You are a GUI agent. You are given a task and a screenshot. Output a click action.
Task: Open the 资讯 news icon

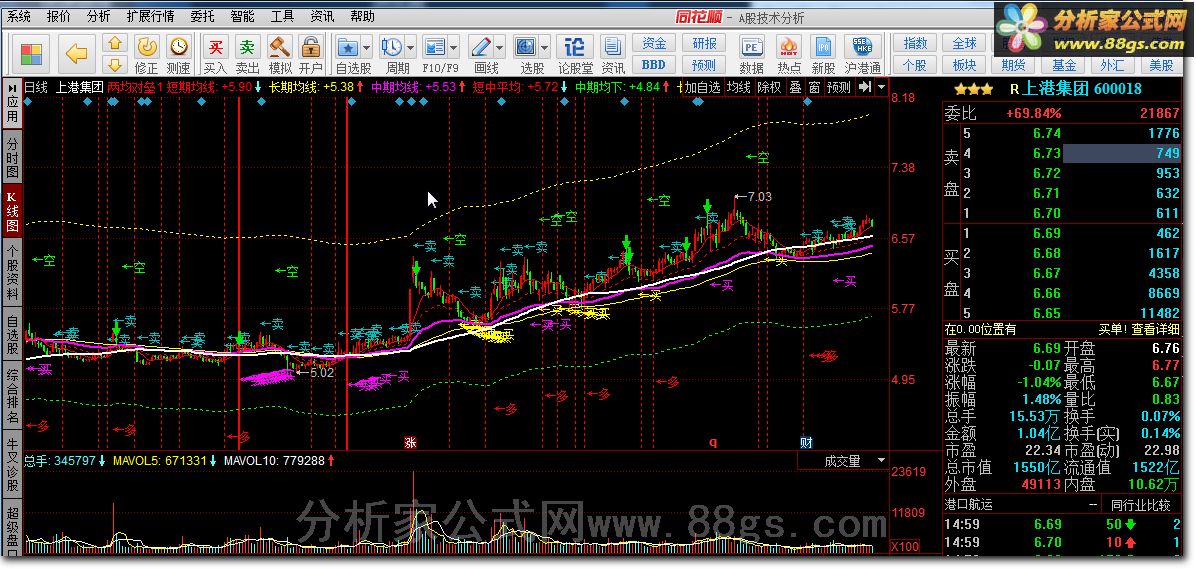tap(612, 47)
